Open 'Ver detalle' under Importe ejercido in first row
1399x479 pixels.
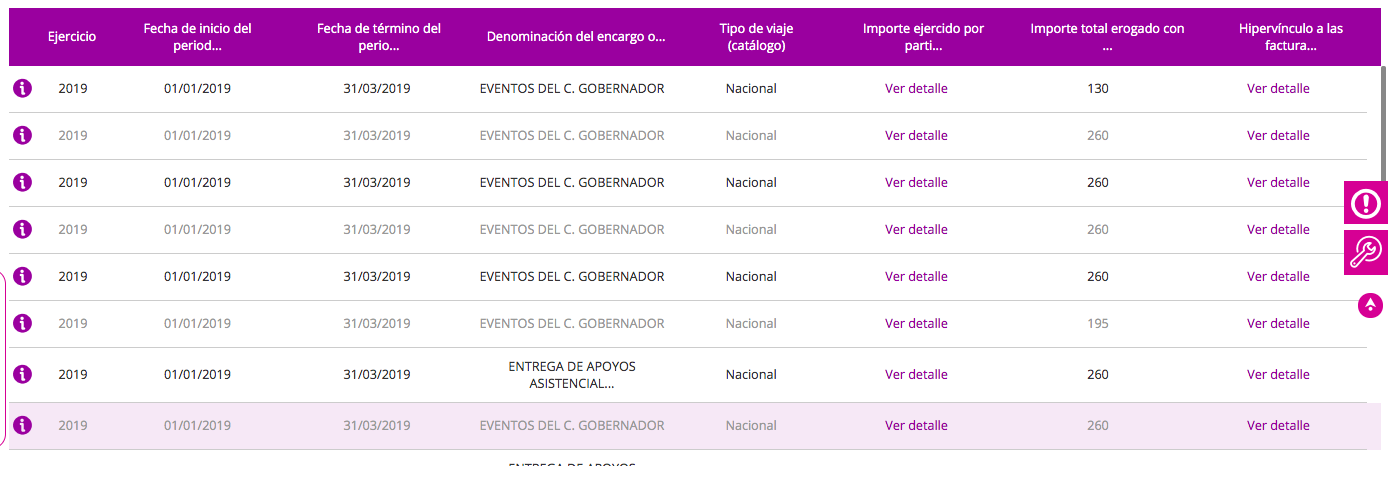[916, 88]
